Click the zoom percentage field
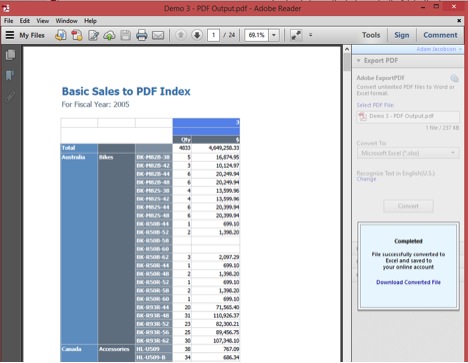Screen dimensions: 468x363 256,35
